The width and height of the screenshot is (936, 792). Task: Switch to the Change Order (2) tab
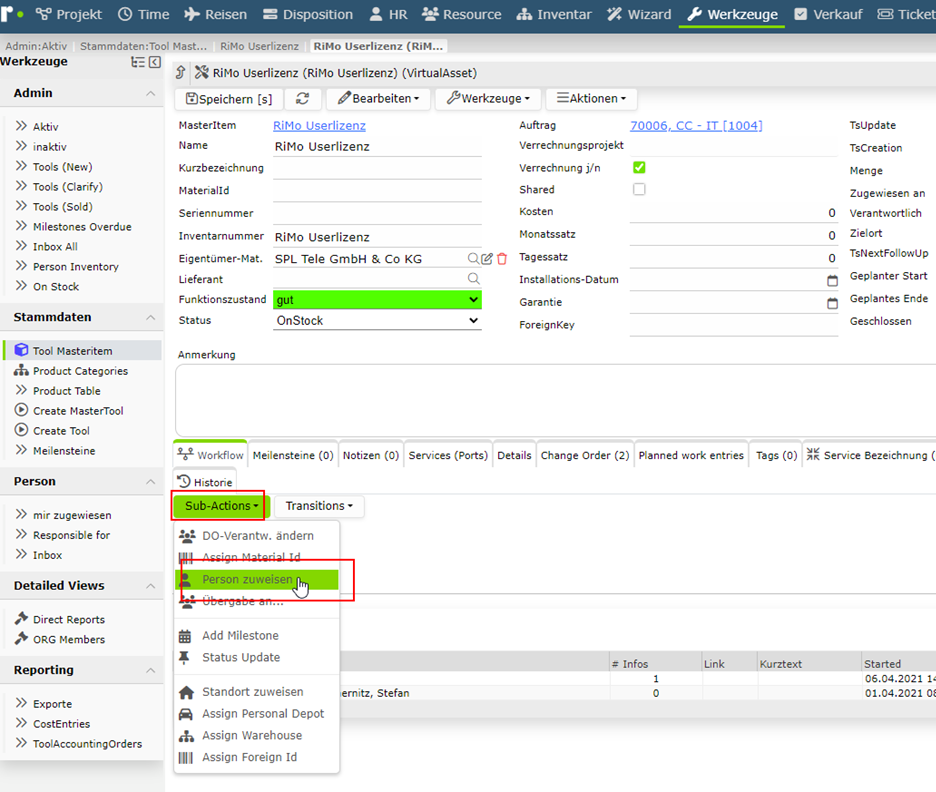pyautogui.click(x=584, y=455)
